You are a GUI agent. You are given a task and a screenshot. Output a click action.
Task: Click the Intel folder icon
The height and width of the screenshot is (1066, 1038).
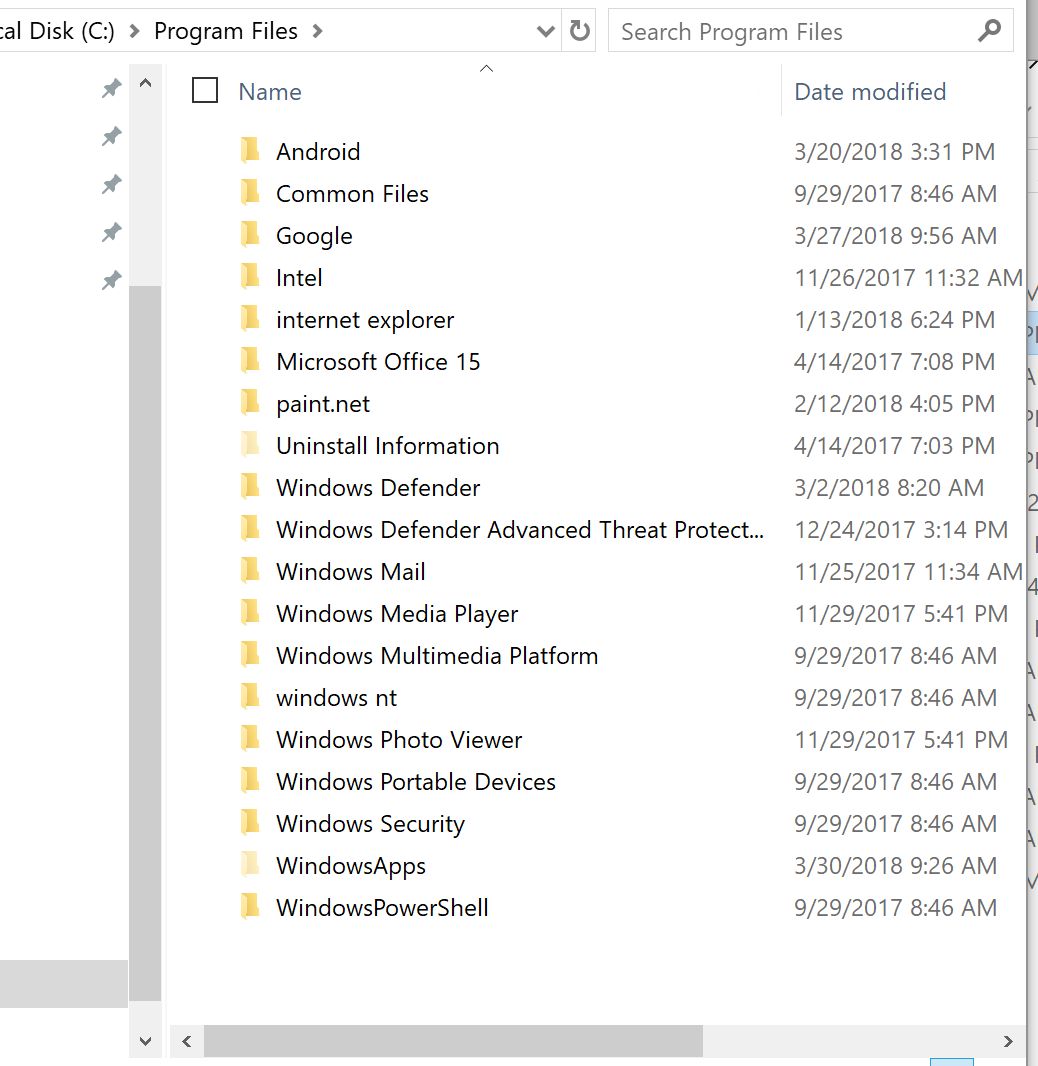(250, 277)
